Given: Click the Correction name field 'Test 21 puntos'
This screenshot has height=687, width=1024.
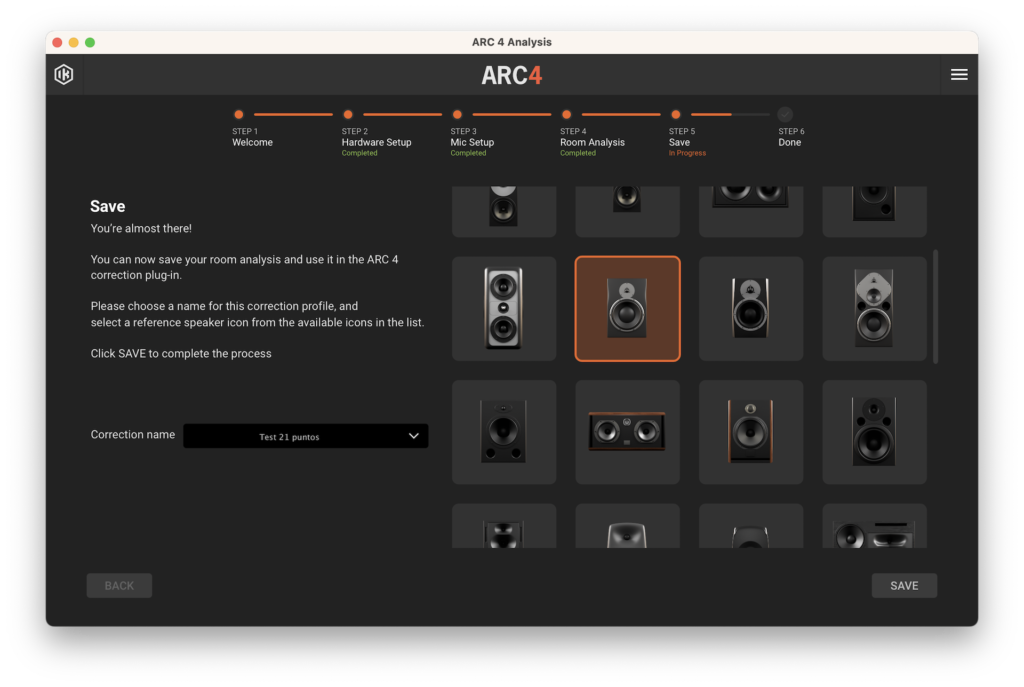Looking at the screenshot, I should point(290,437).
